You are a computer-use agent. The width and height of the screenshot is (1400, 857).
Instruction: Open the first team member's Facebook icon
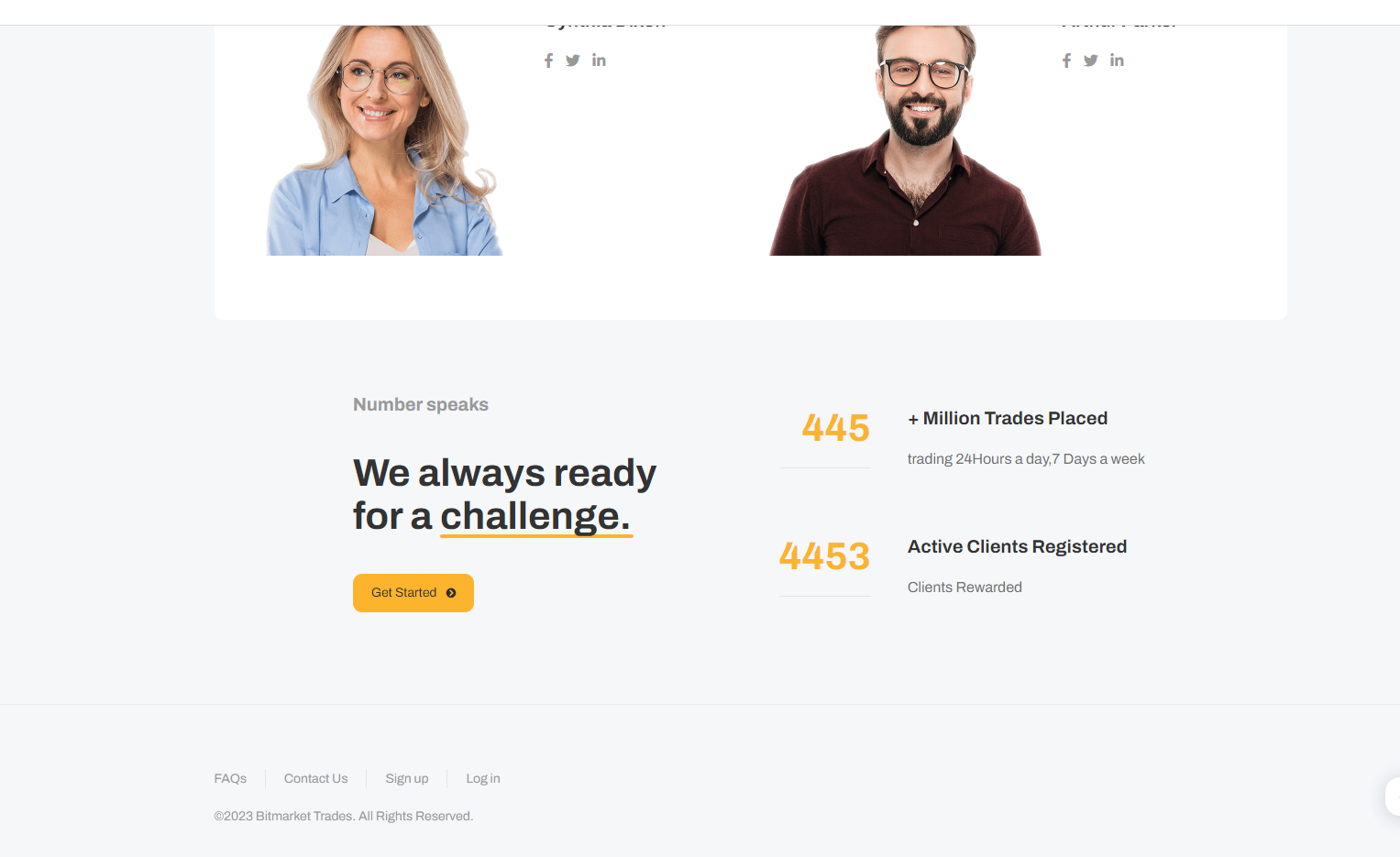coord(548,60)
